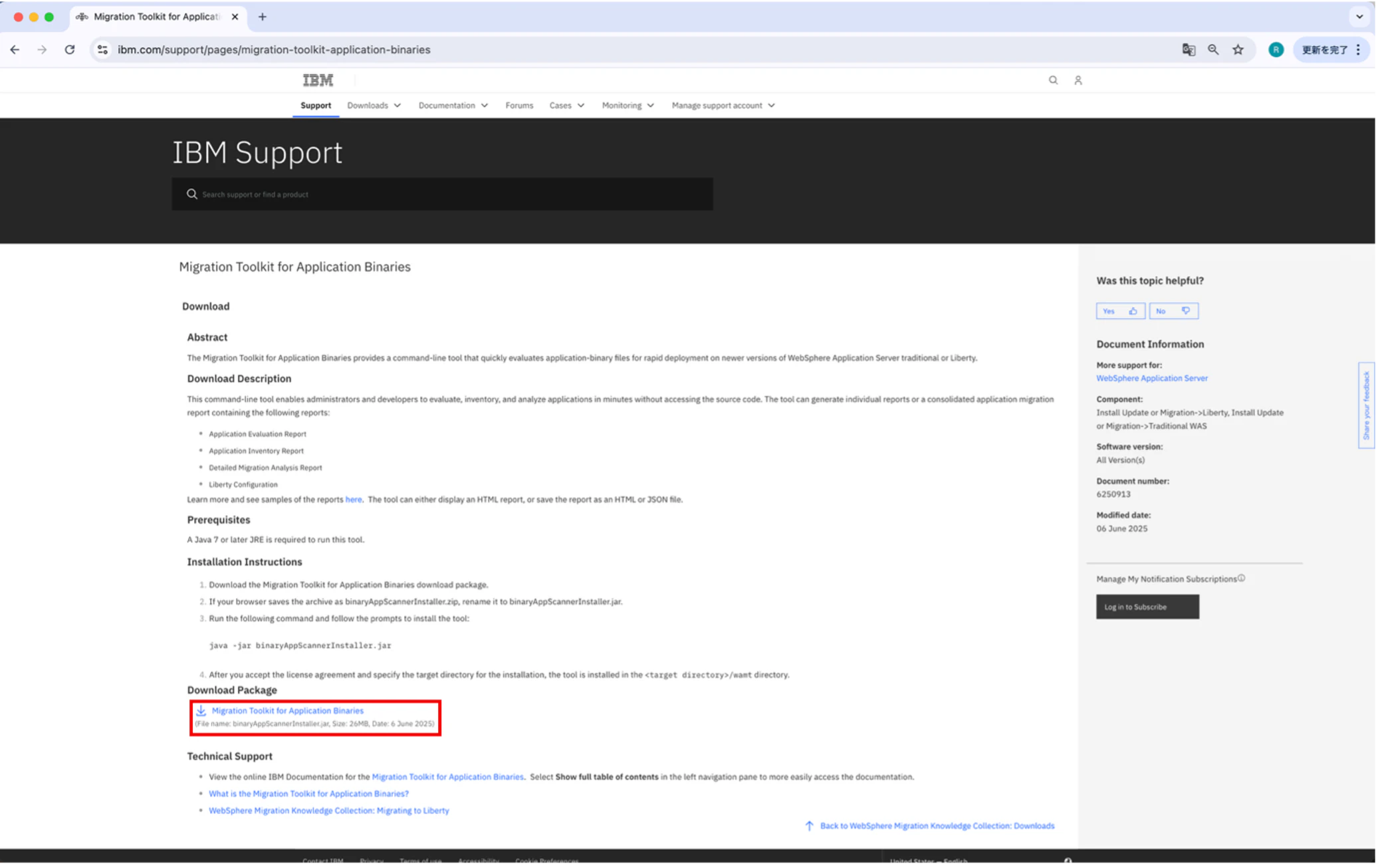This screenshot has width=1380, height=868.
Task: Go back to WebSphere Migration Knowledge Collection: Downloads
Action: (x=937, y=826)
